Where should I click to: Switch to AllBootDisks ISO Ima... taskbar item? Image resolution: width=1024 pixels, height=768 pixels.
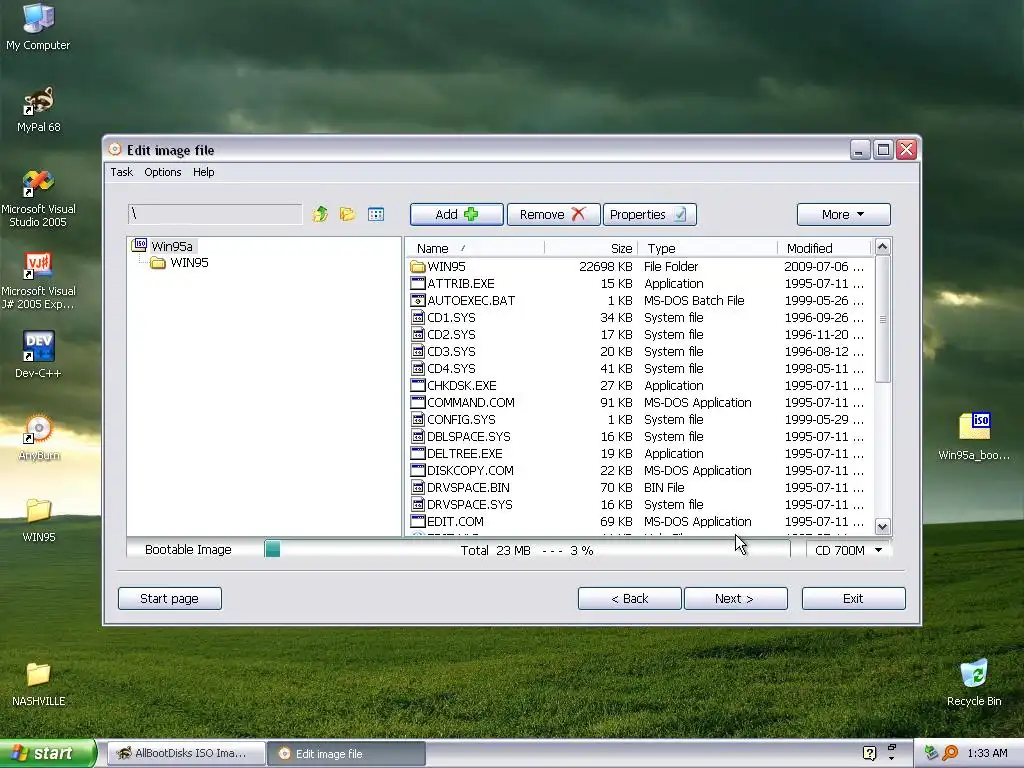pos(186,754)
